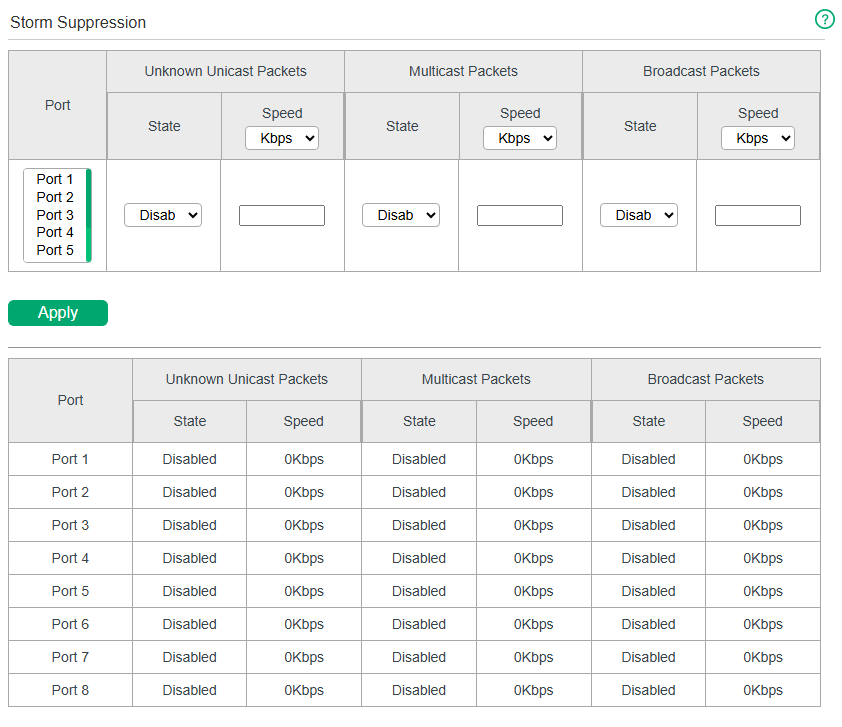
Task: Click Multicast Packets speed input field
Action: coord(520,215)
